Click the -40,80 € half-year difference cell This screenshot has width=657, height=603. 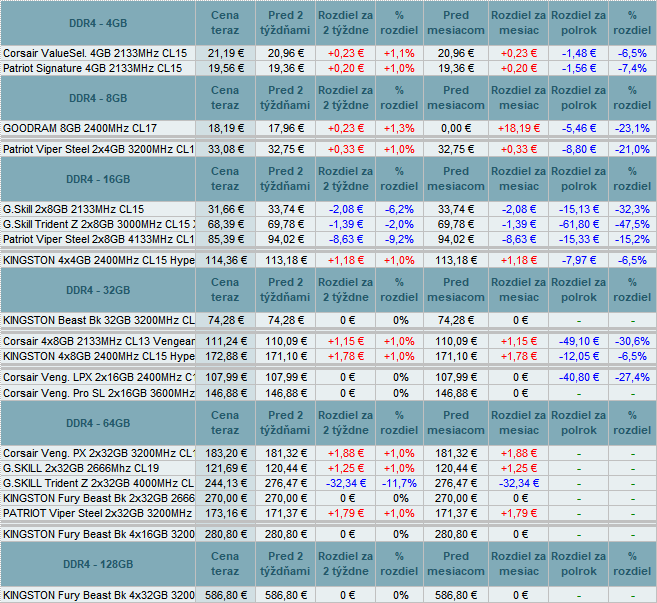[x=579, y=377]
